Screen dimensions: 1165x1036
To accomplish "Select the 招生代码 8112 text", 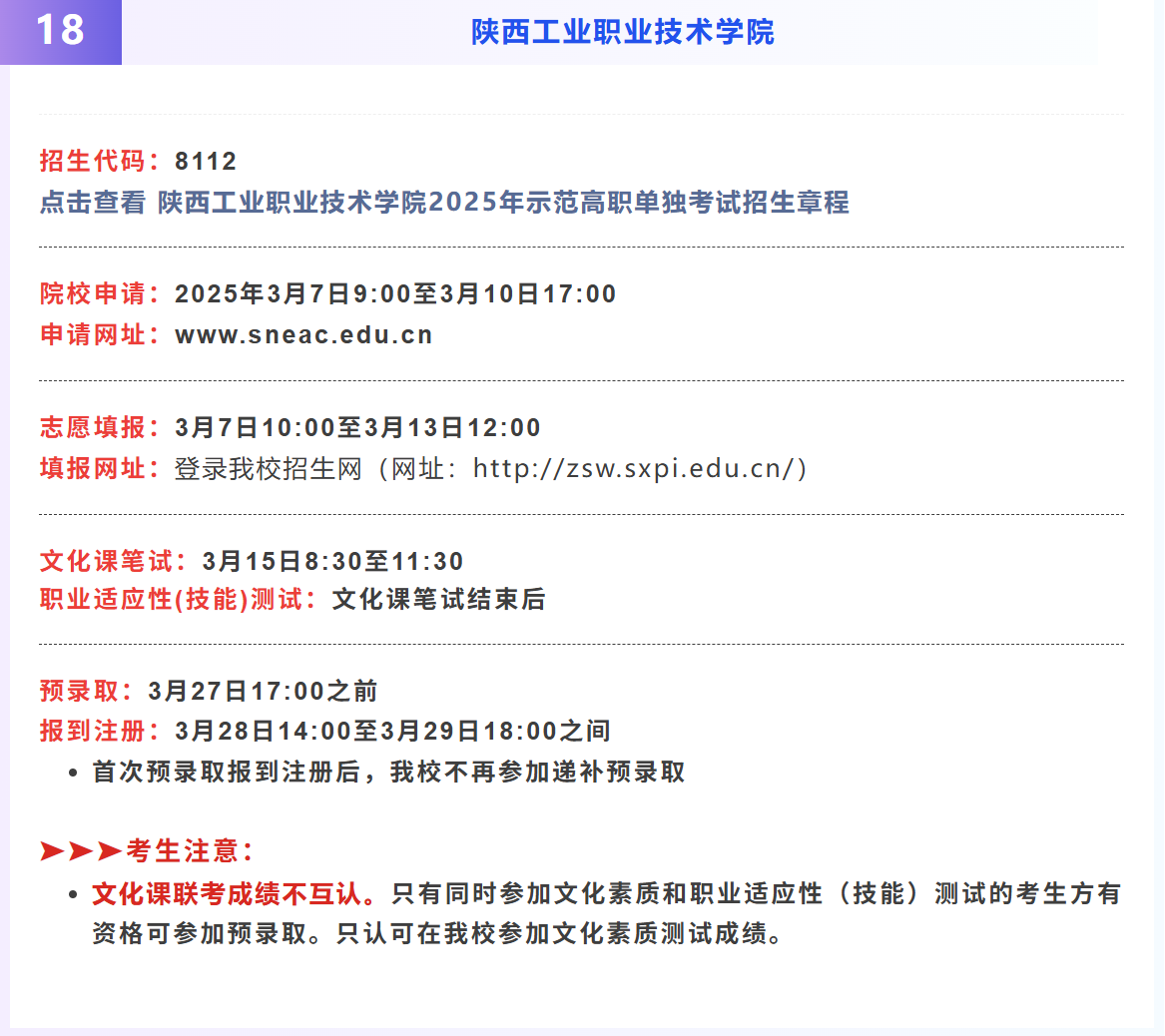I will [140, 160].
